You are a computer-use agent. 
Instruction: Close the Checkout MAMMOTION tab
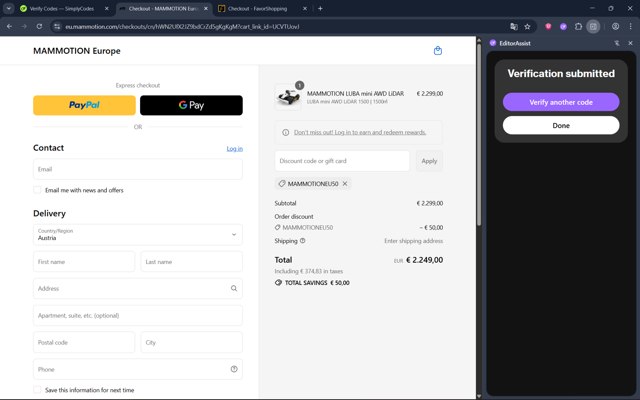click(x=206, y=8)
